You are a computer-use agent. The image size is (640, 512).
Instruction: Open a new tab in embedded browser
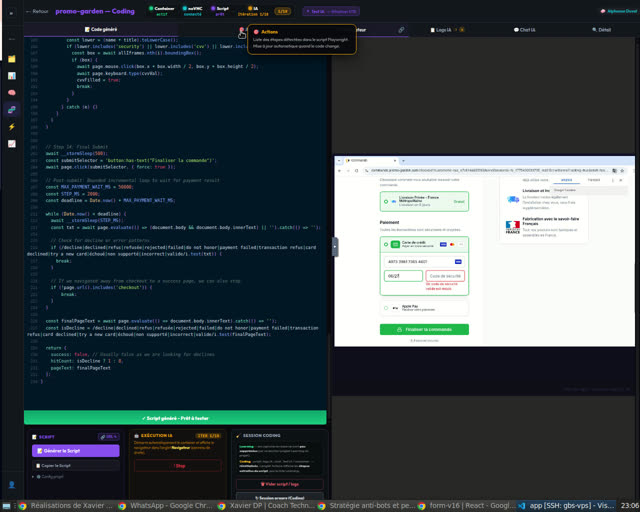[x=403, y=160]
